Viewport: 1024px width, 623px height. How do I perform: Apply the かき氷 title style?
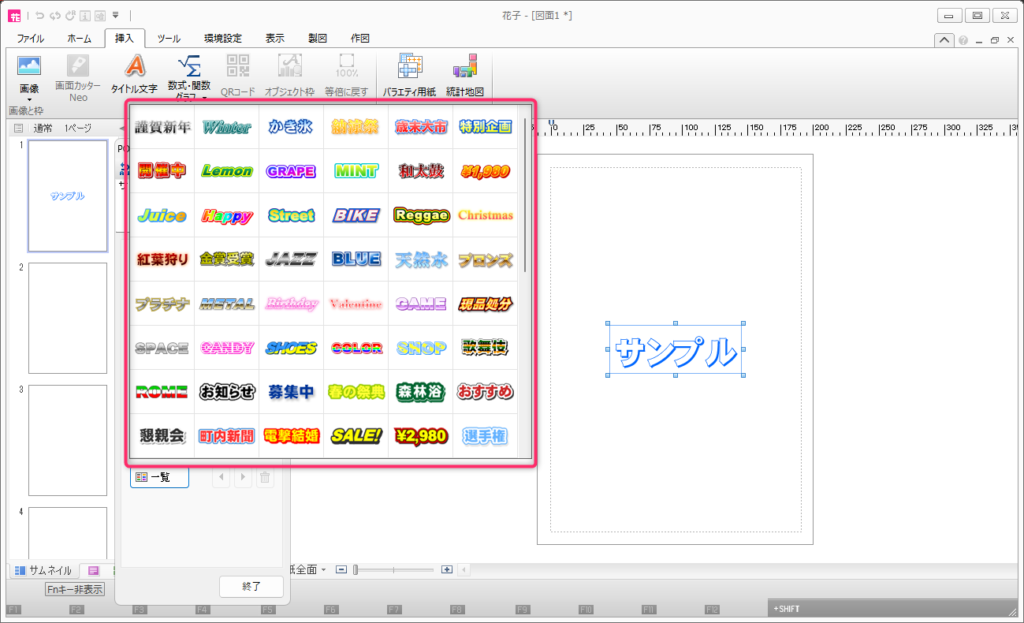[x=291, y=127]
